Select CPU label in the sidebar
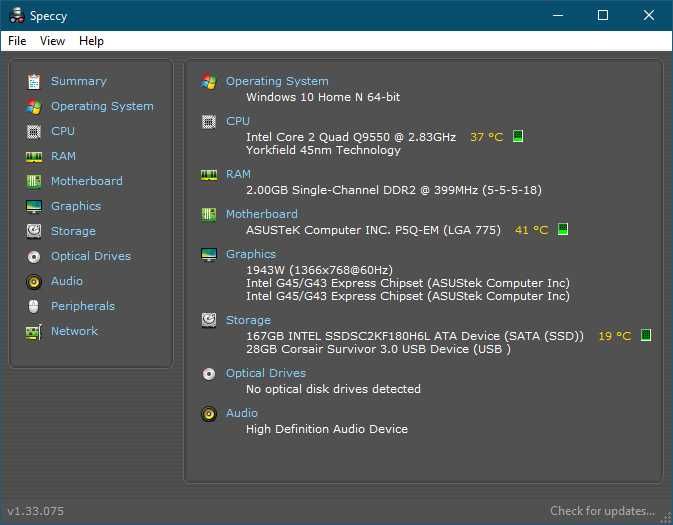 (63, 131)
